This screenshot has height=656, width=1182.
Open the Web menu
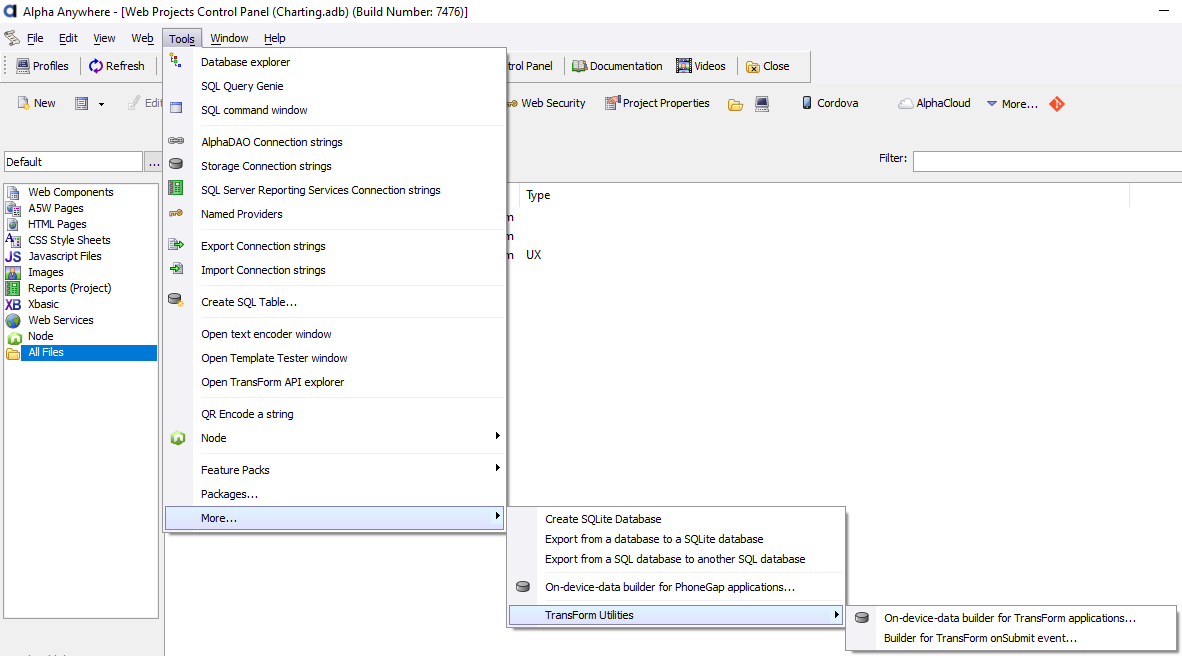coord(142,38)
